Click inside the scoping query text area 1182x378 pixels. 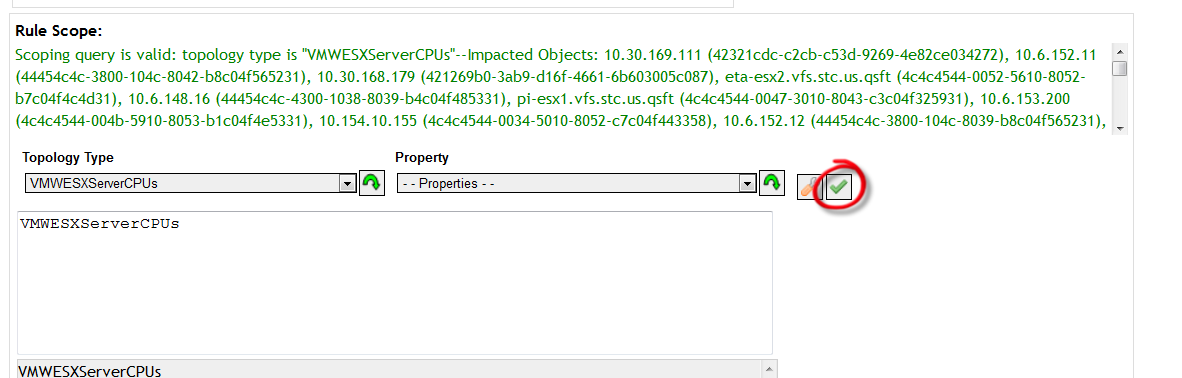(x=394, y=283)
